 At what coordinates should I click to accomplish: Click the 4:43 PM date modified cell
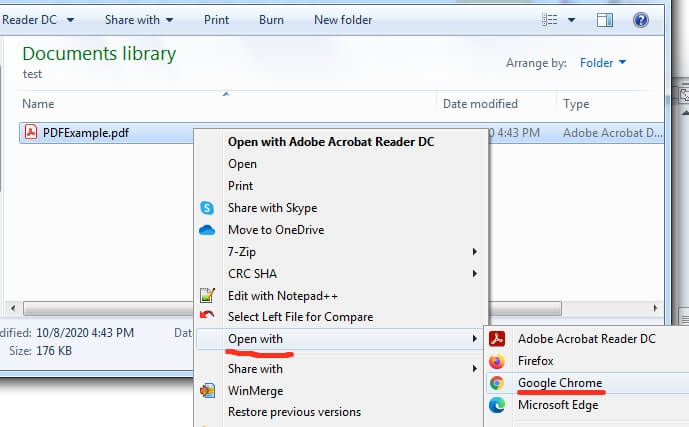pos(514,133)
